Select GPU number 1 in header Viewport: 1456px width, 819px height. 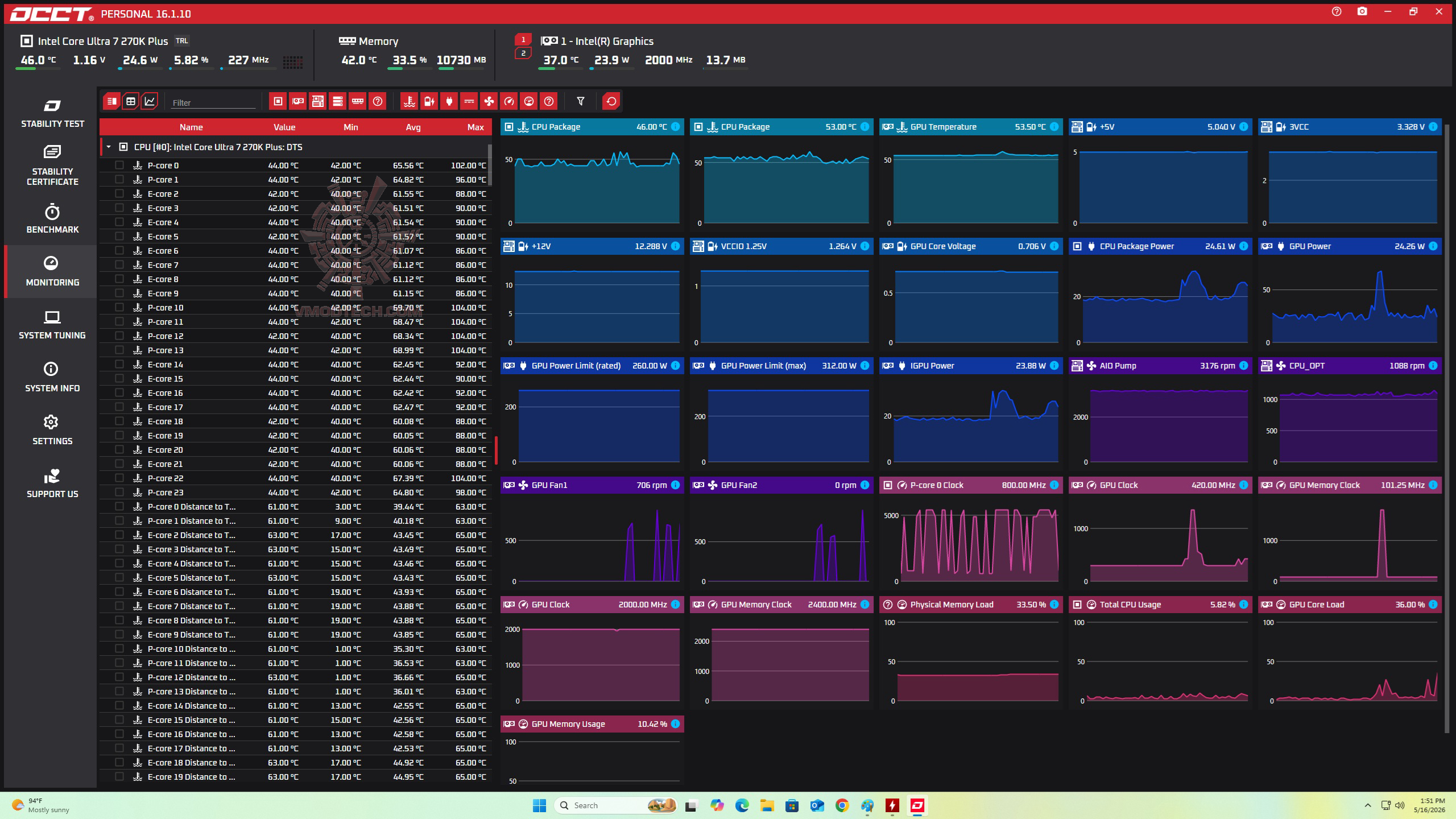[x=523, y=40]
